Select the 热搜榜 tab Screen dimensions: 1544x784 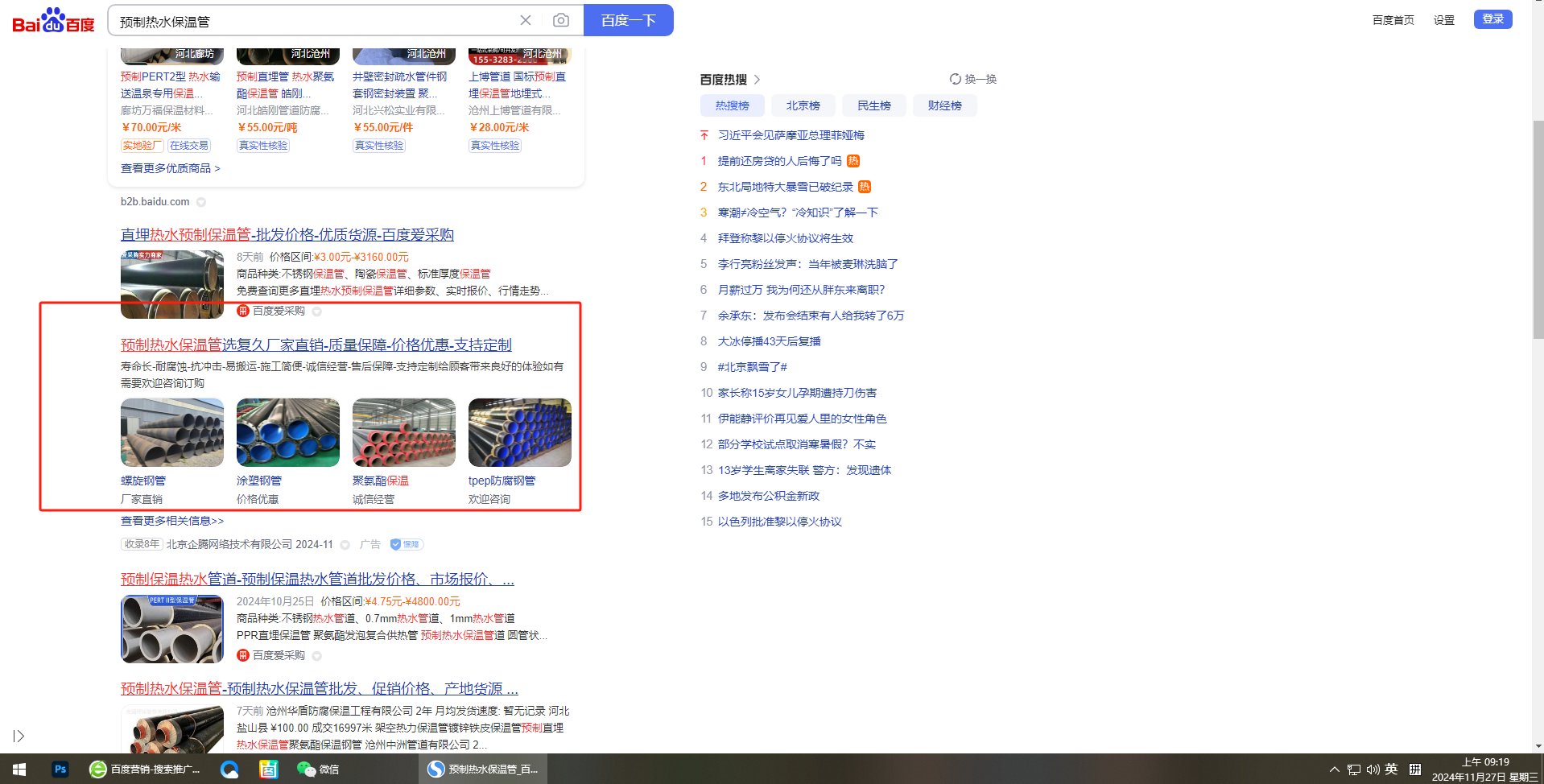(733, 105)
